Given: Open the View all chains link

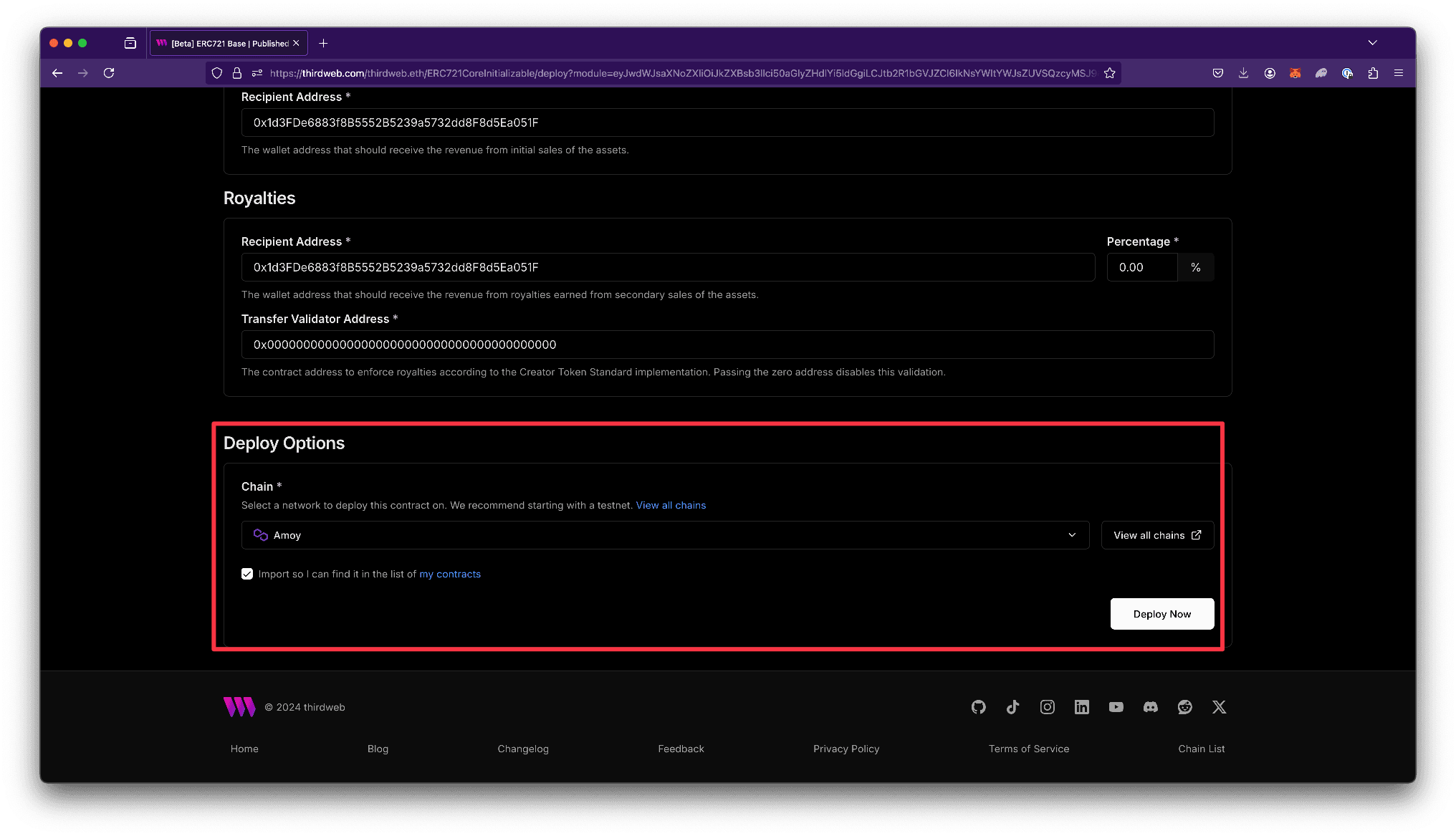Looking at the screenshot, I should 670,505.
